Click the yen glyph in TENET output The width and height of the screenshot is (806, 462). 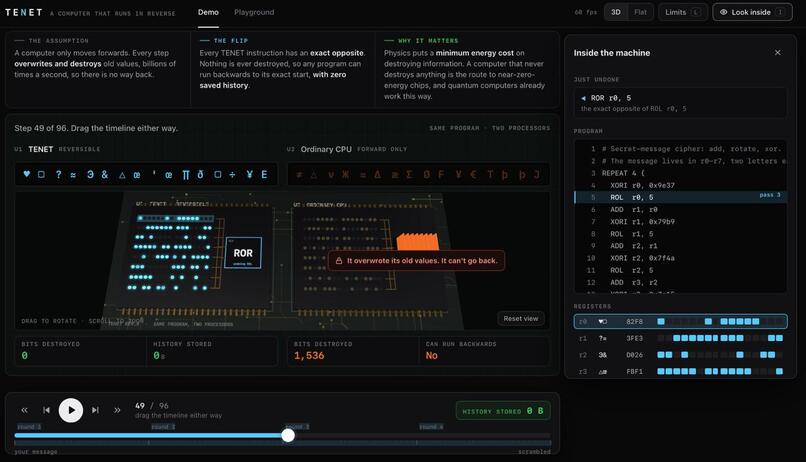[249, 174]
